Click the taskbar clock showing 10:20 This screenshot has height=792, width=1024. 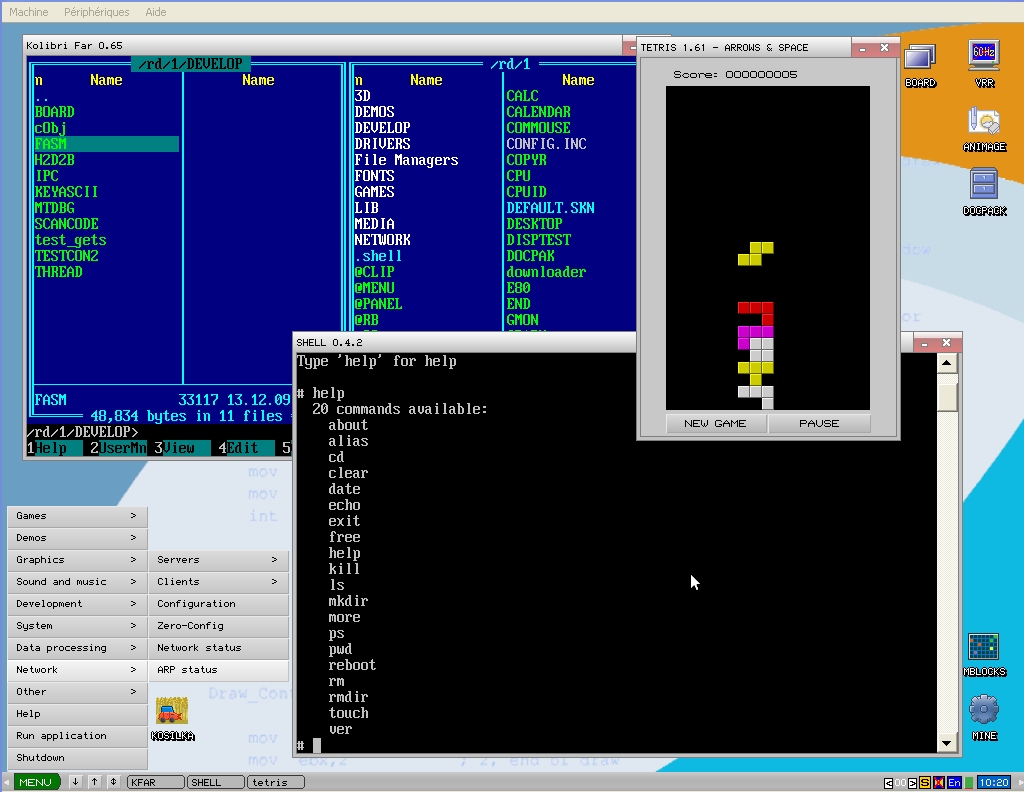(993, 782)
